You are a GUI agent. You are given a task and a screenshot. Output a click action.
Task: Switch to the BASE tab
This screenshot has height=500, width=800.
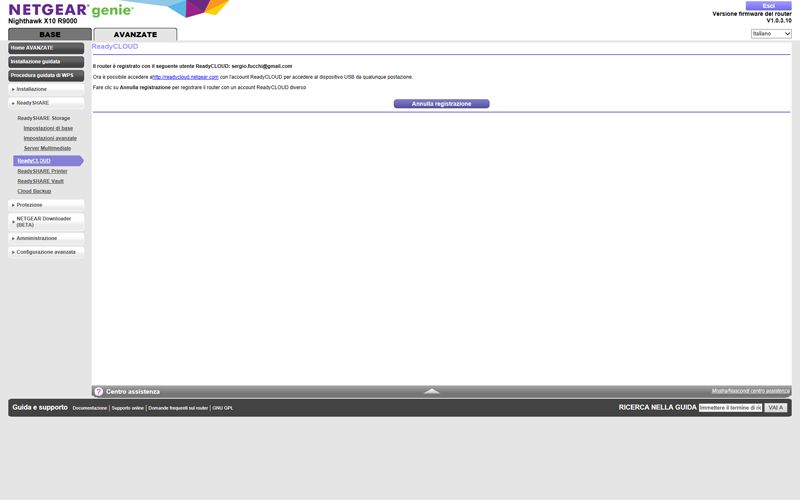tap(49, 34)
